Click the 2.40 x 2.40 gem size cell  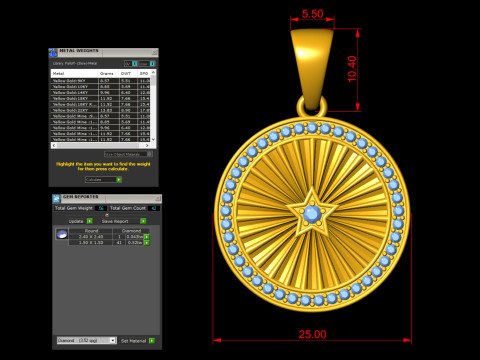pos(91,237)
